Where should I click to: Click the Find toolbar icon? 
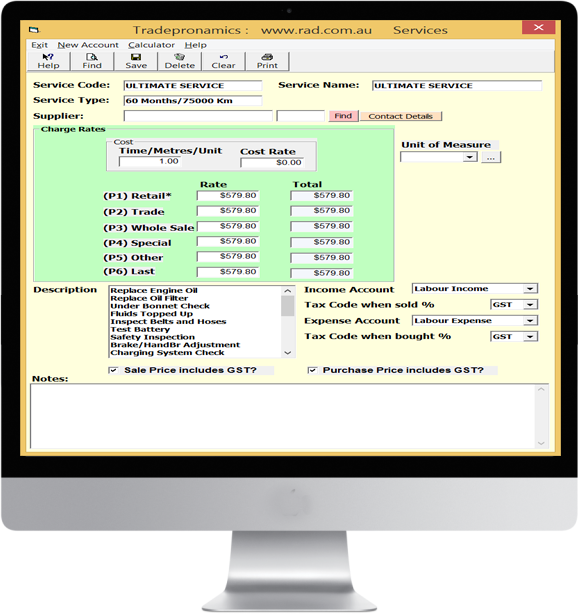tap(92, 61)
